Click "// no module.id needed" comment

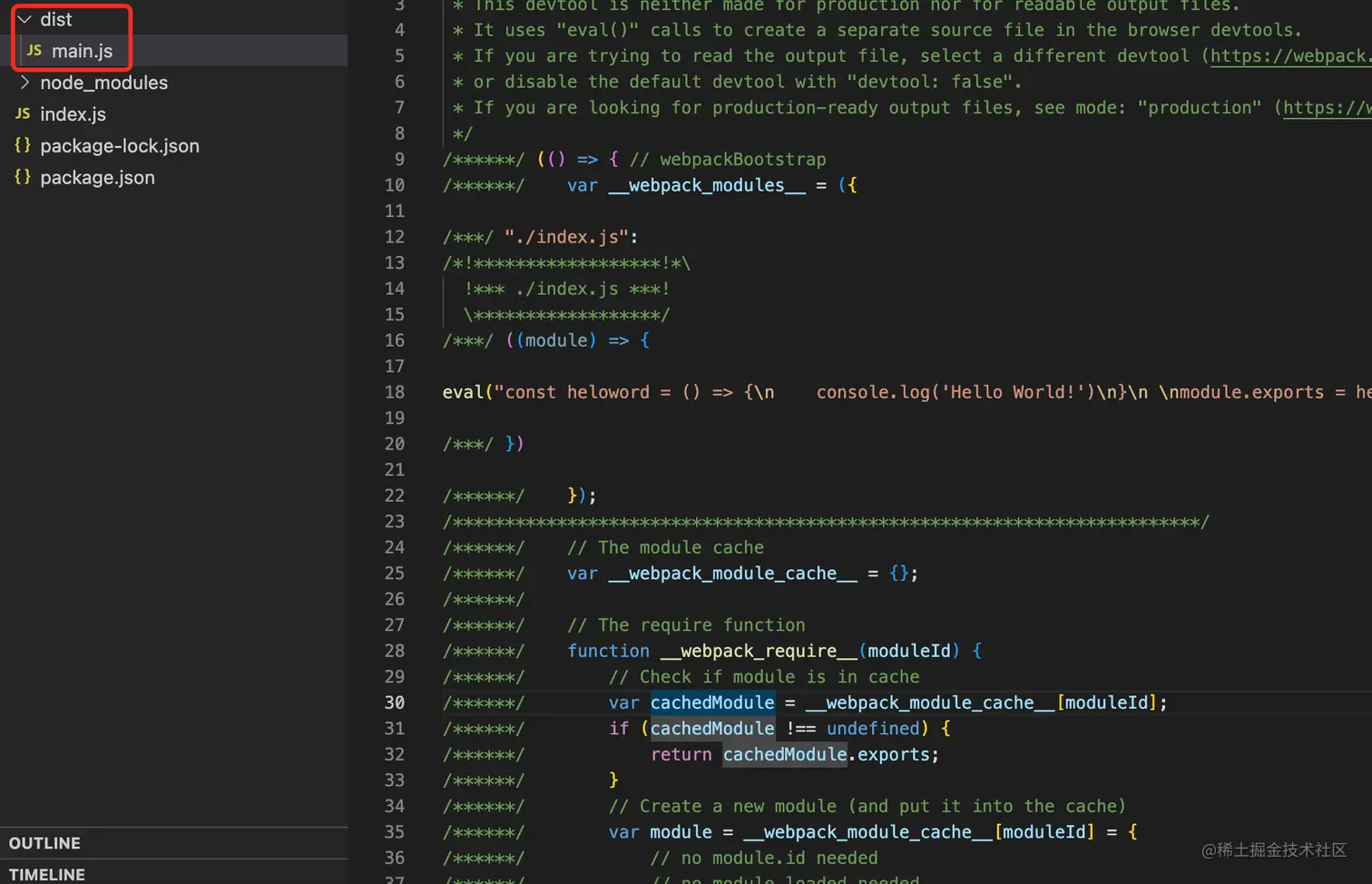point(764,858)
